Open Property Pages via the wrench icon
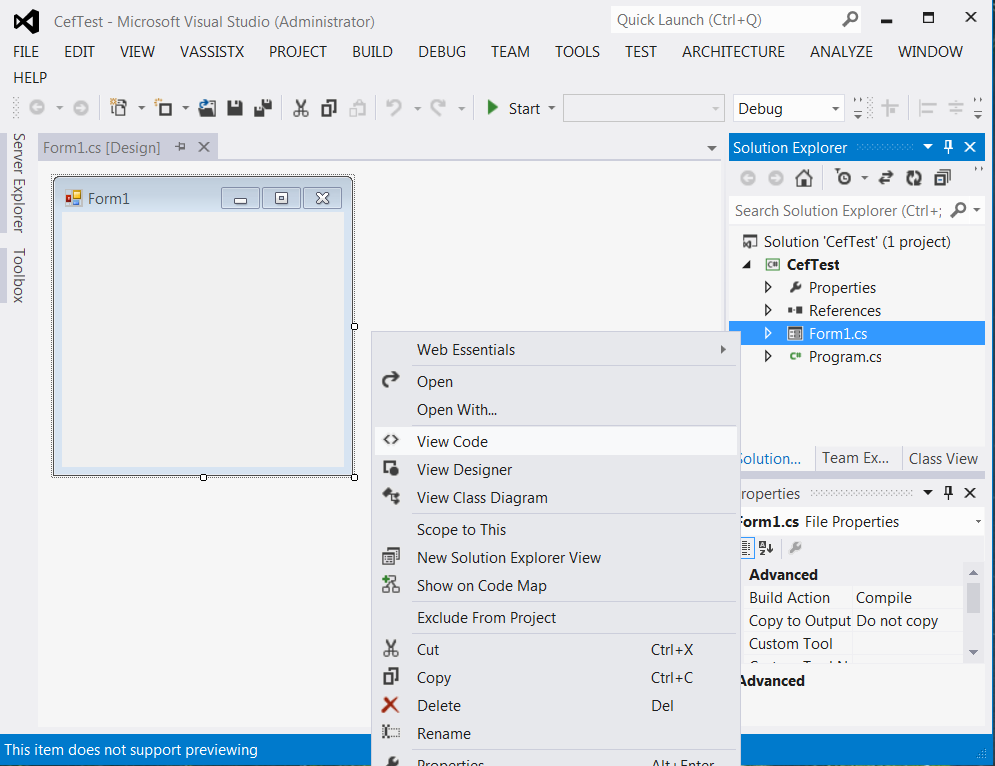995x766 pixels. click(x=795, y=547)
